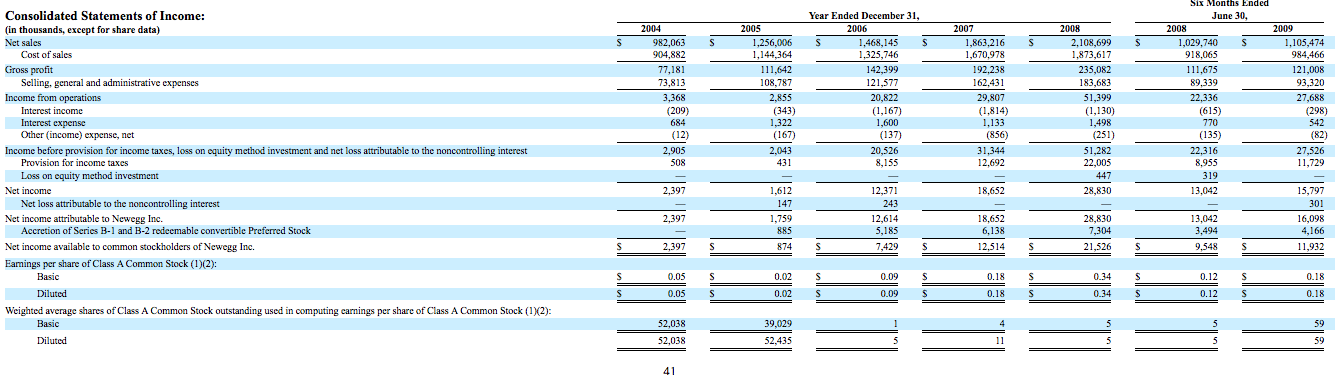
Task: Click net sales value 2,108,699
Action: click(x=1090, y=43)
